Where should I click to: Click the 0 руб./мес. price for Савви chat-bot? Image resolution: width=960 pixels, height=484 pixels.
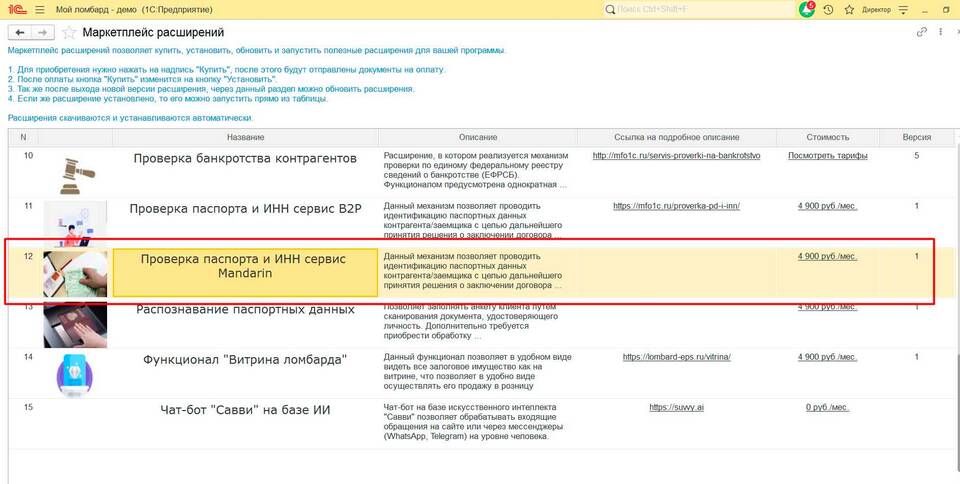coord(827,407)
